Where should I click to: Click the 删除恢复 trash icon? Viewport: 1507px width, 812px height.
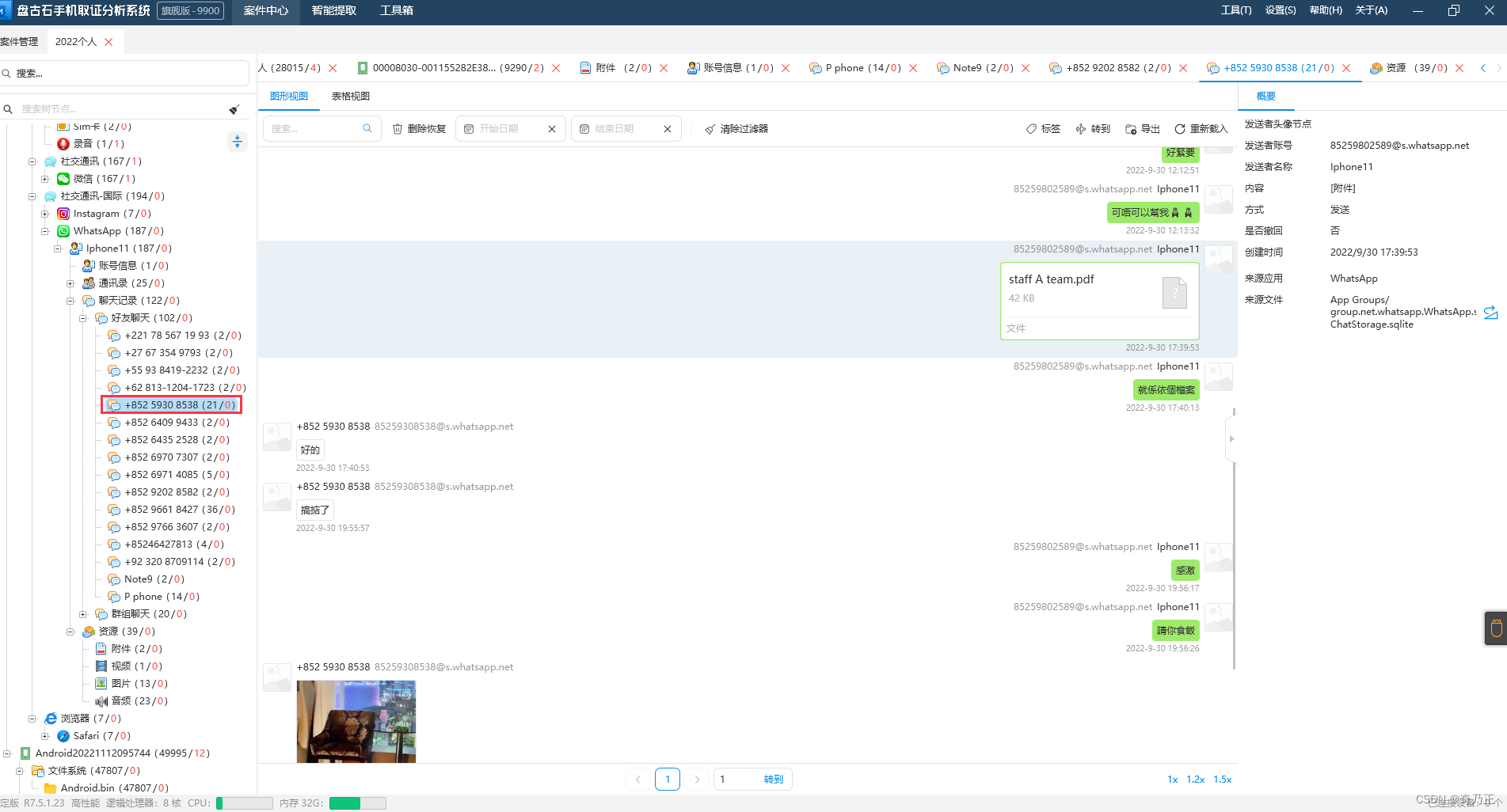point(398,129)
